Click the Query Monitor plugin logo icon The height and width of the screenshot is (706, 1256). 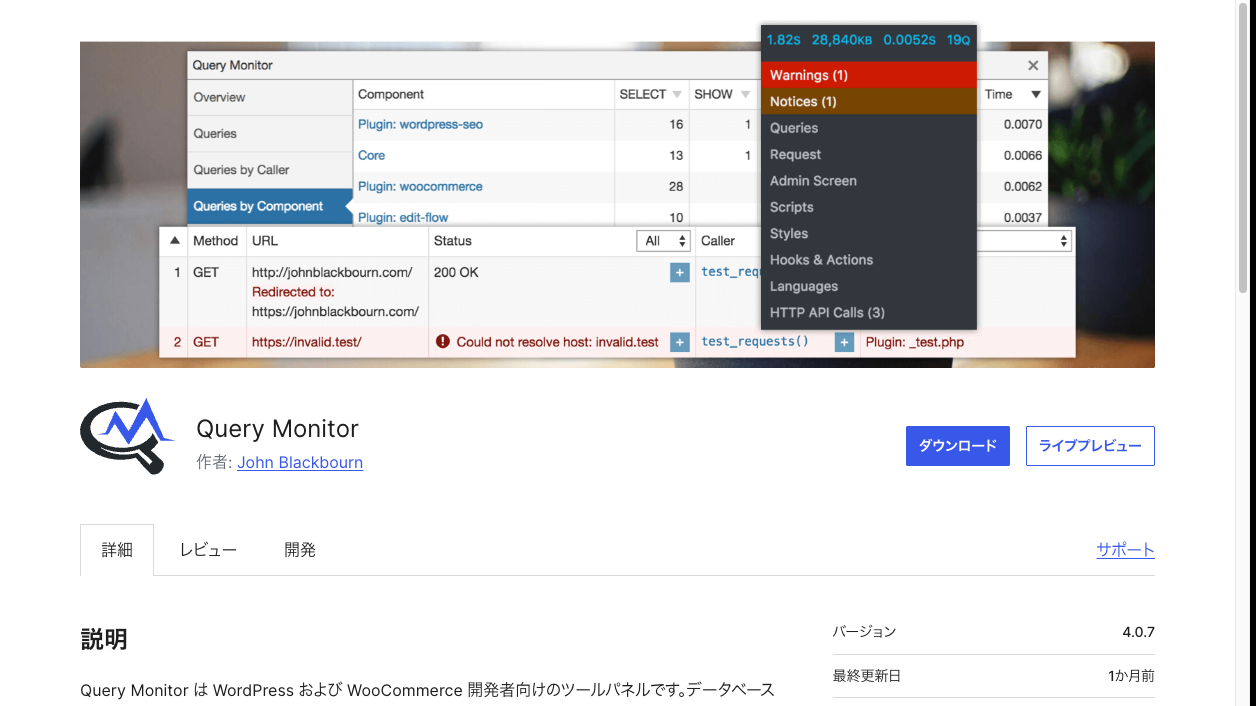pyautogui.click(x=127, y=436)
